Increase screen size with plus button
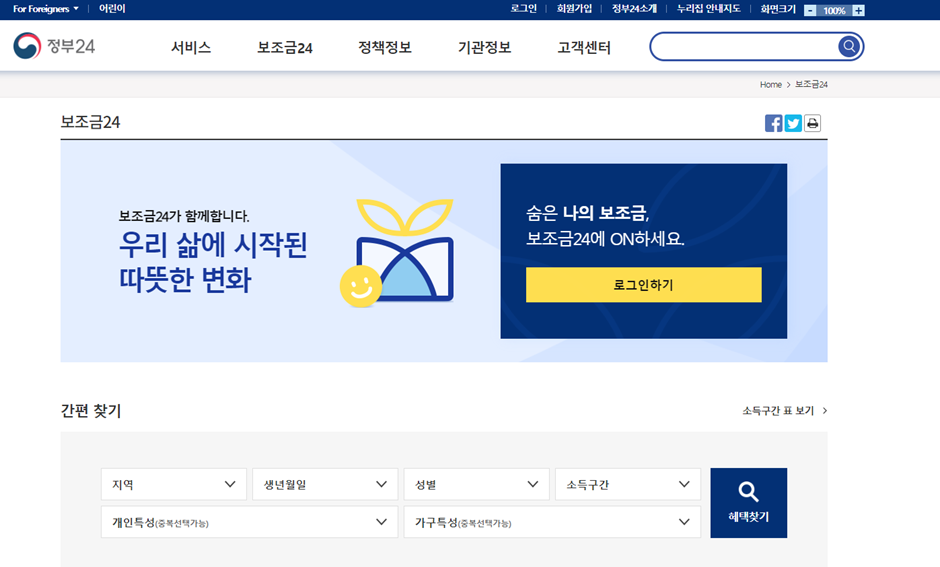 point(858,10)
